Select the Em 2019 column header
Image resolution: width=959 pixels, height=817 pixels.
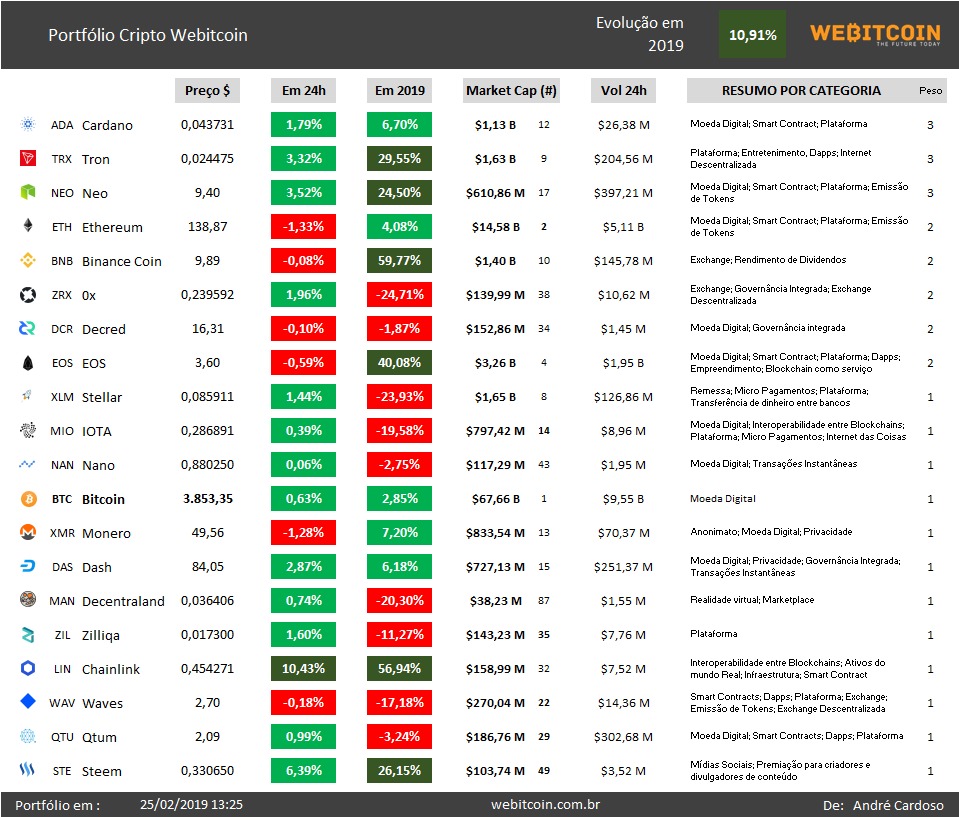399,91
